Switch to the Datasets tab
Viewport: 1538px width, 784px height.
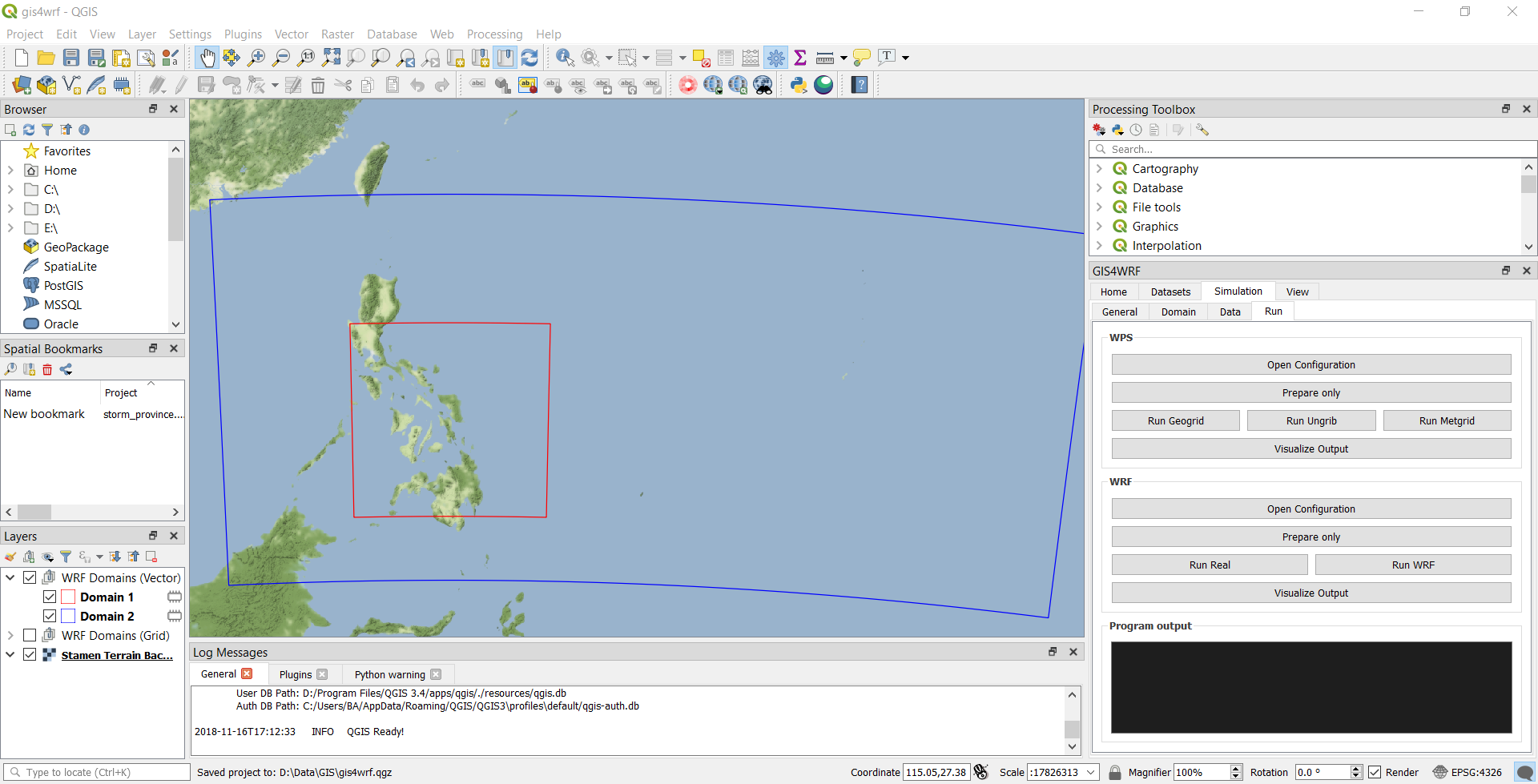(x=1170, y=292)
